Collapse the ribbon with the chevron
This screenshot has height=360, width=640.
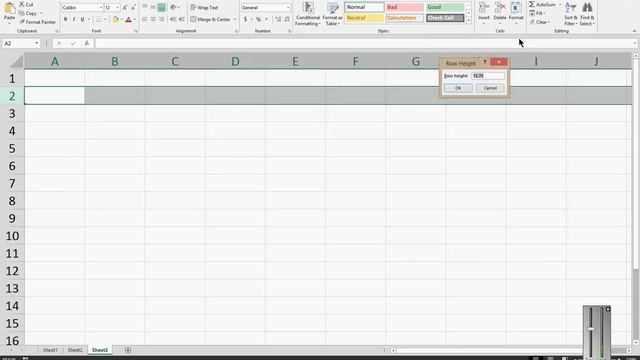[634, 31]
